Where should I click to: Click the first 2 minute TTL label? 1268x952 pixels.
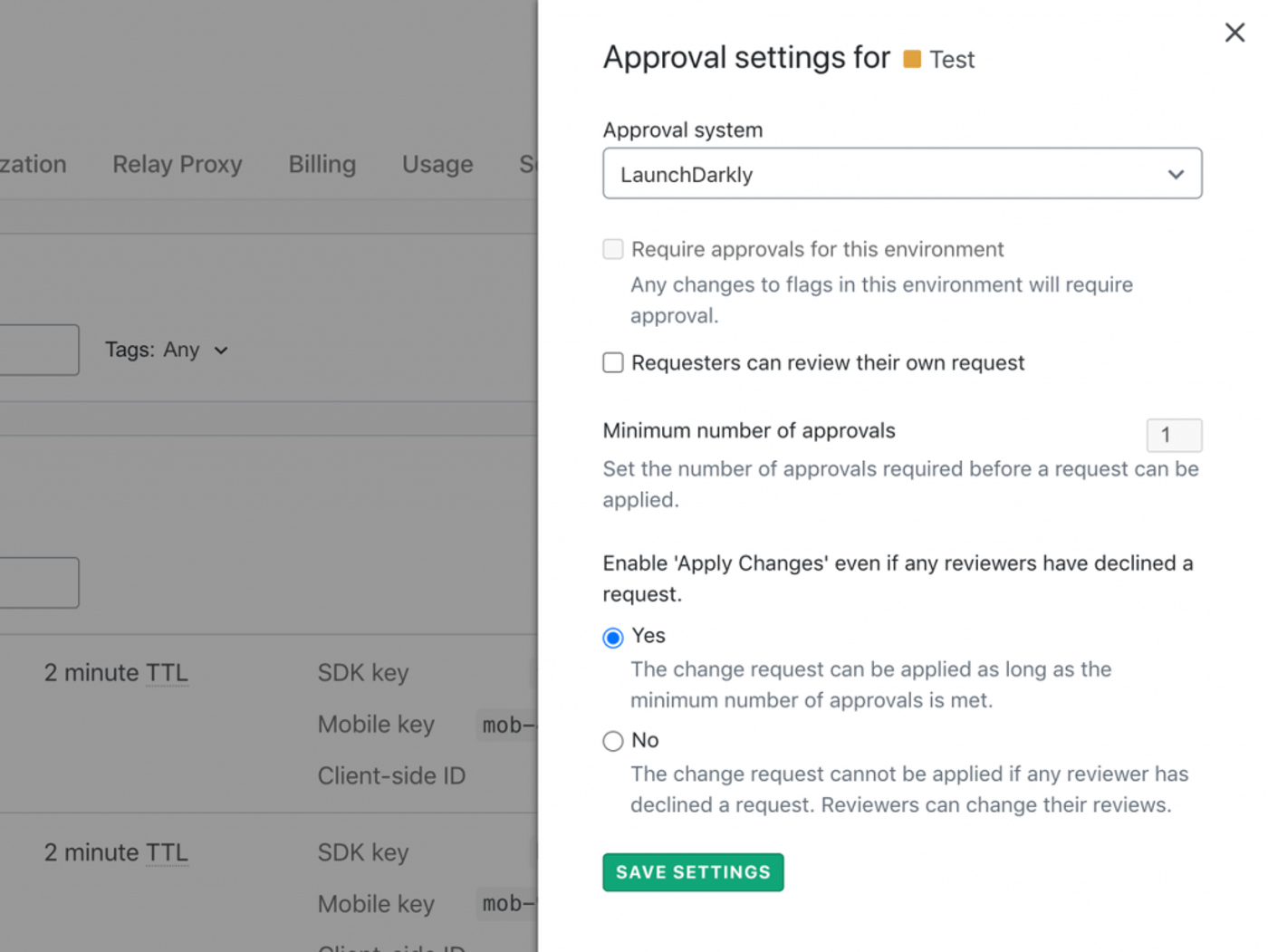pyautogui.click(x=116, y=673)
